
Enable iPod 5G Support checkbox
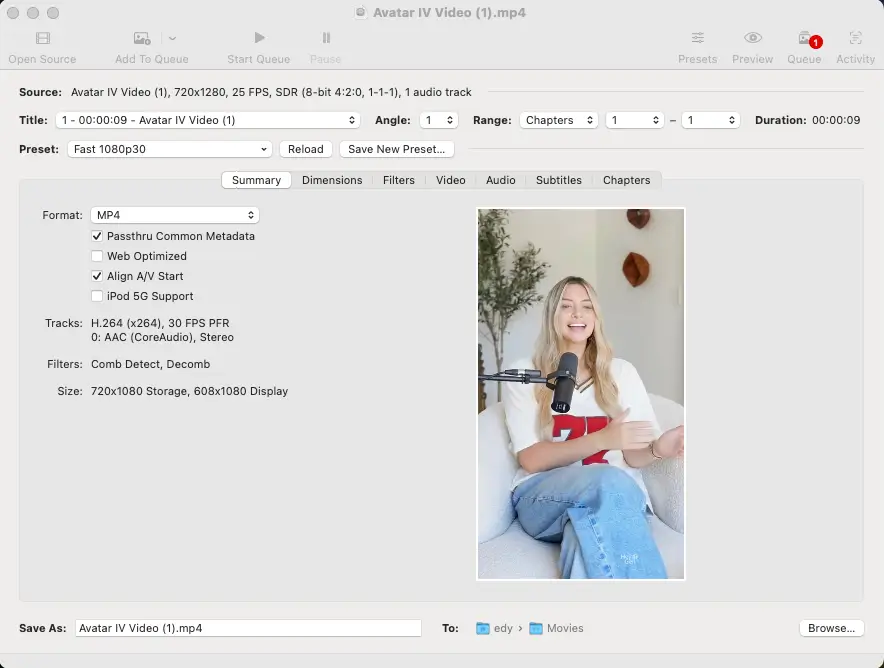97,296
